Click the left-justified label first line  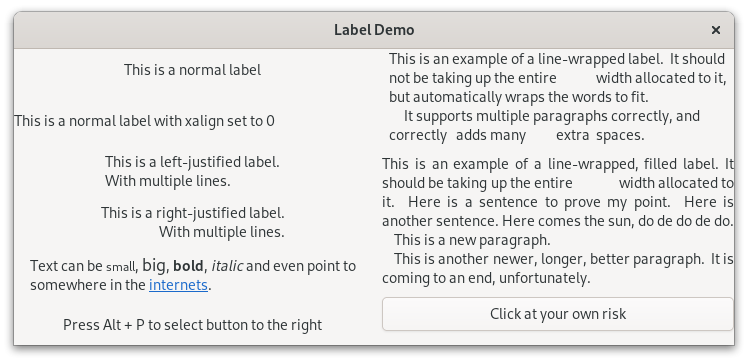(192, 162)
